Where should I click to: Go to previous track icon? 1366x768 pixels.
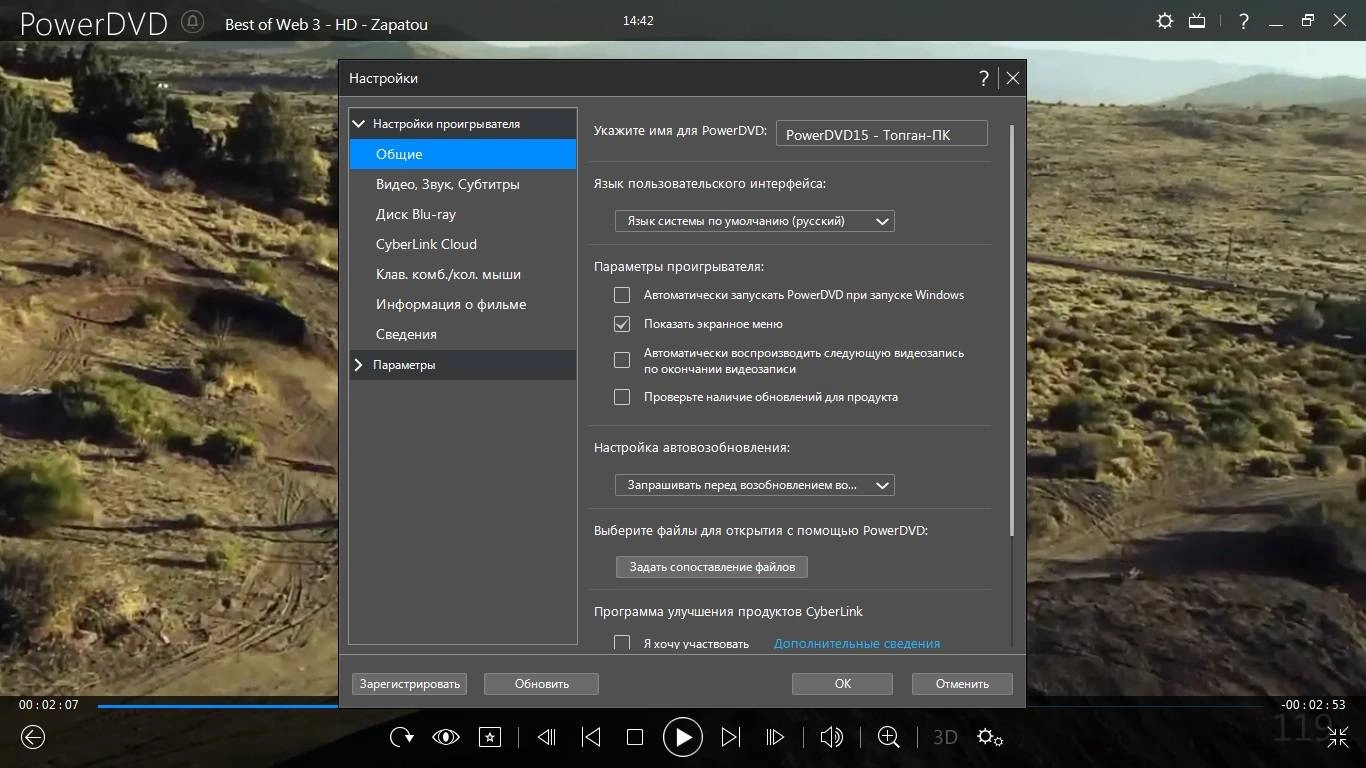pos(591,737)
